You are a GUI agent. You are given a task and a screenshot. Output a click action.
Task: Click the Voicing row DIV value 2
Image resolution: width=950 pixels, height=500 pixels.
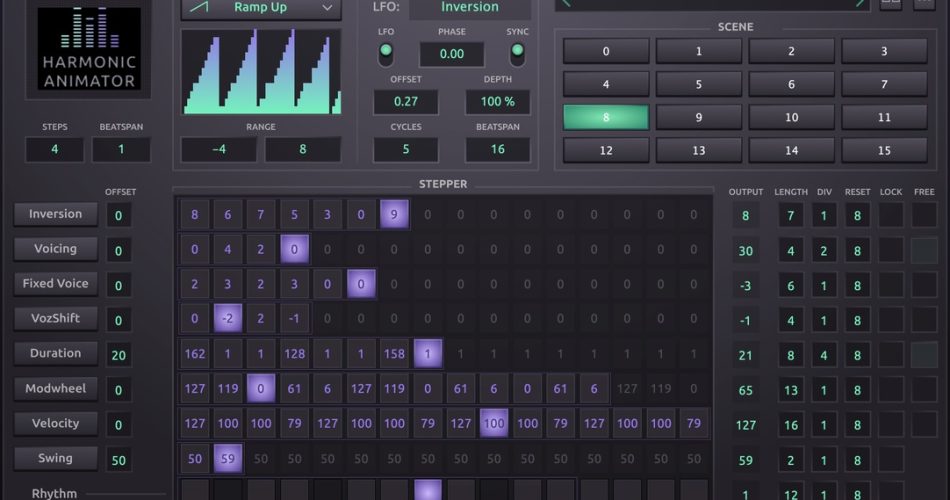(x=824, y=250)
